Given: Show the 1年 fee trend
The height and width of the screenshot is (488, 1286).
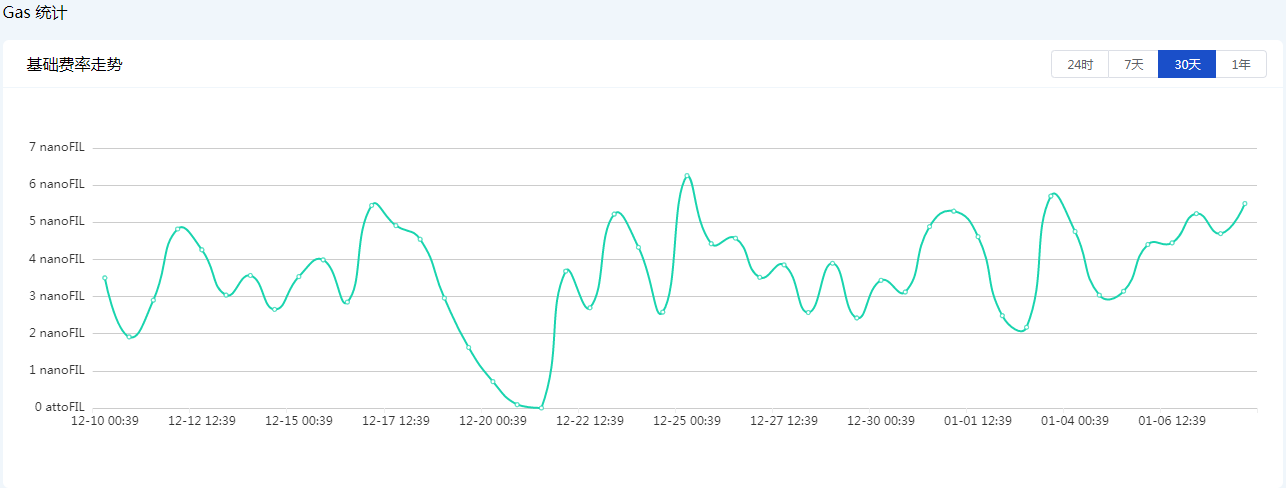Looking at the screenshot, I should (1241, 65).
